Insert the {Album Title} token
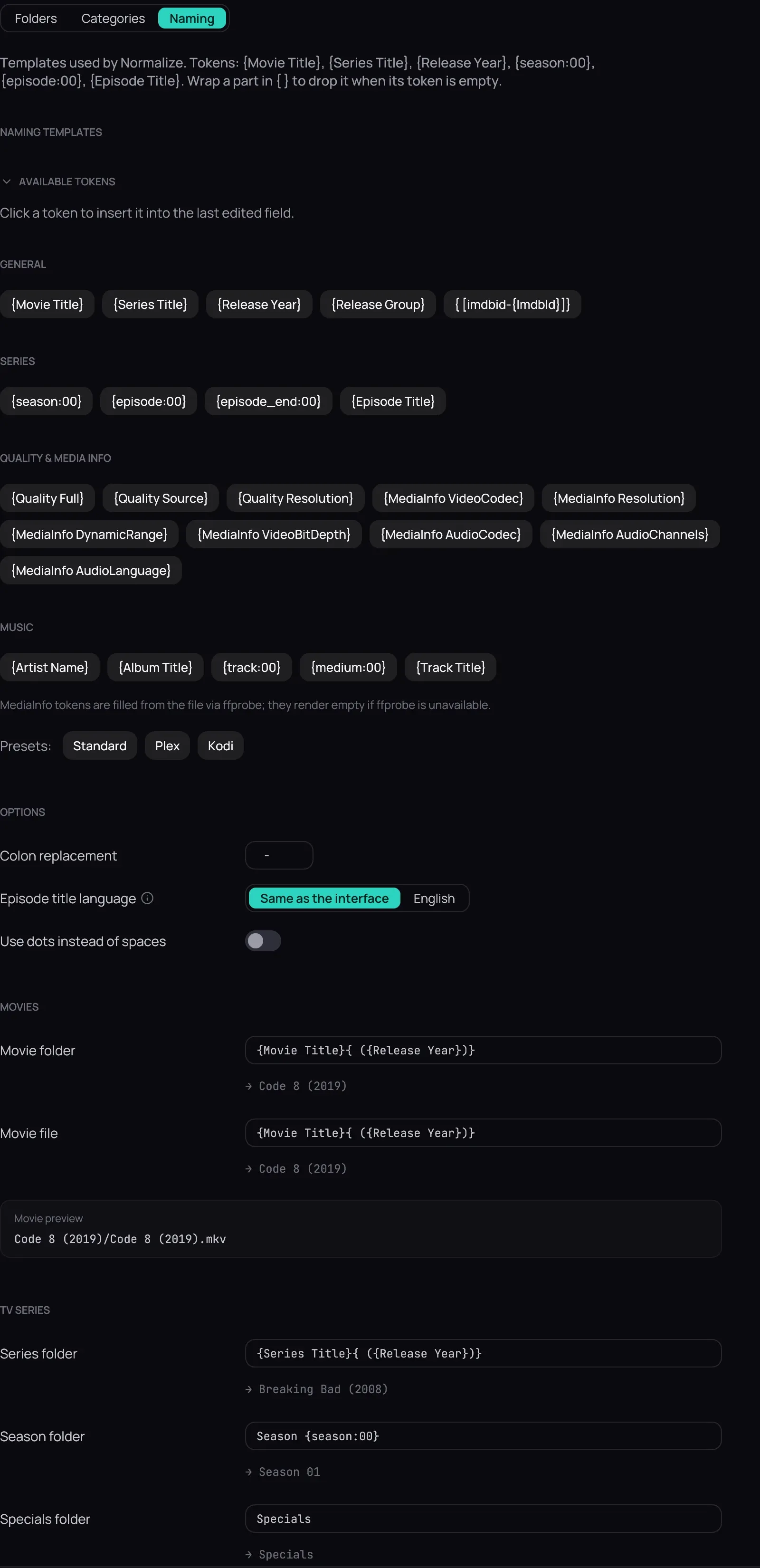This screenshot has width=760, height=1568. (x=155, y=667)
